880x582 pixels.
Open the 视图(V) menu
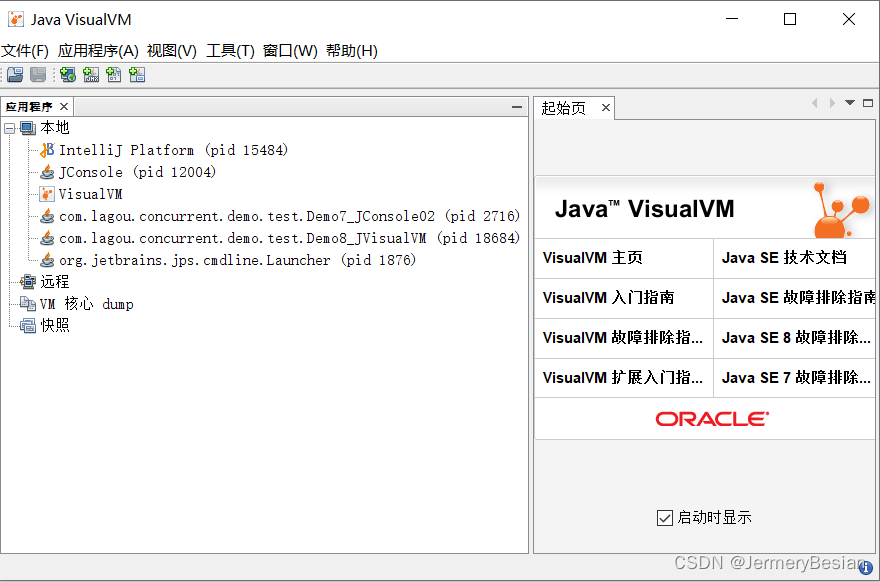(x=172, y=51)
